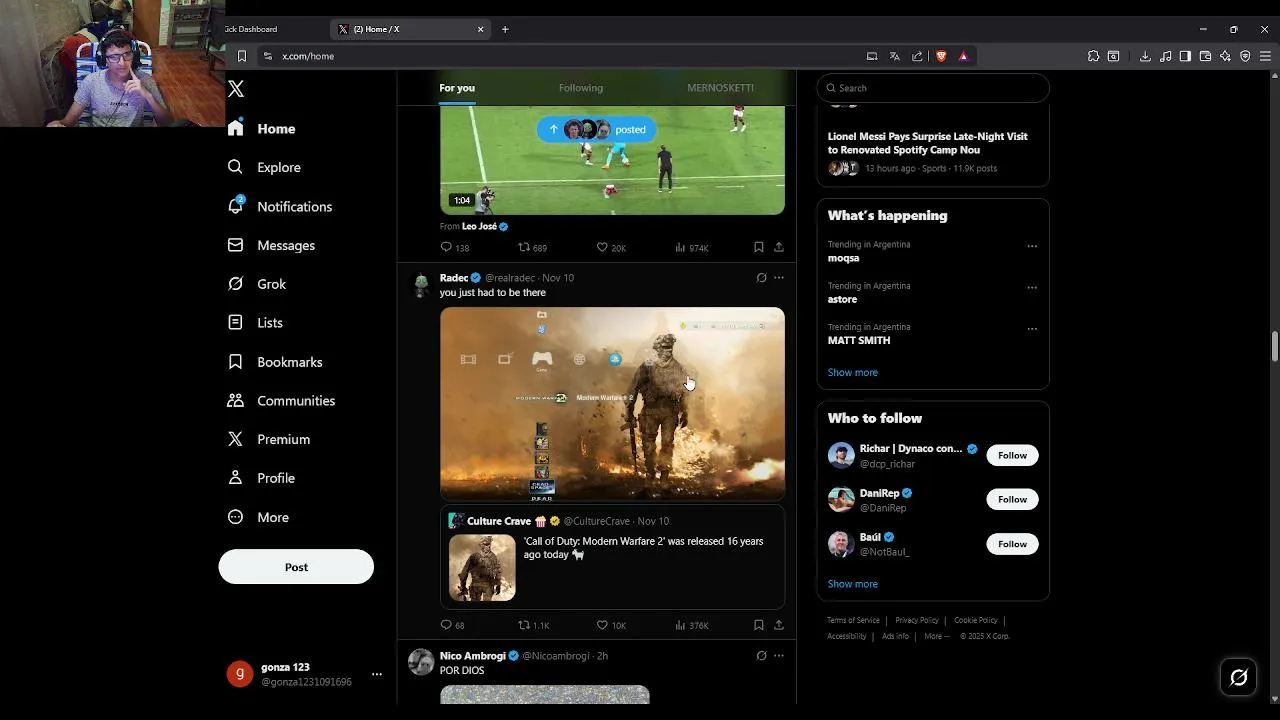The image size is (1280, 720).
Task: Switch to the For you tab
Action: (457, 88)
